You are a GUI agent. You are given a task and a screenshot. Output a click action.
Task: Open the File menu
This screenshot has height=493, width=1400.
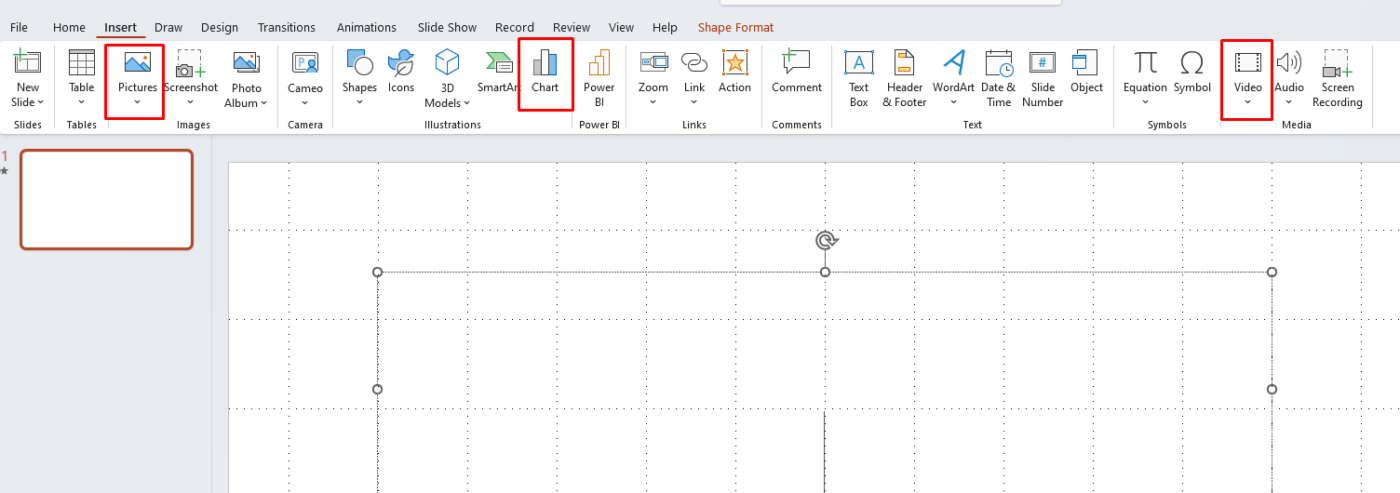[19, 28]
